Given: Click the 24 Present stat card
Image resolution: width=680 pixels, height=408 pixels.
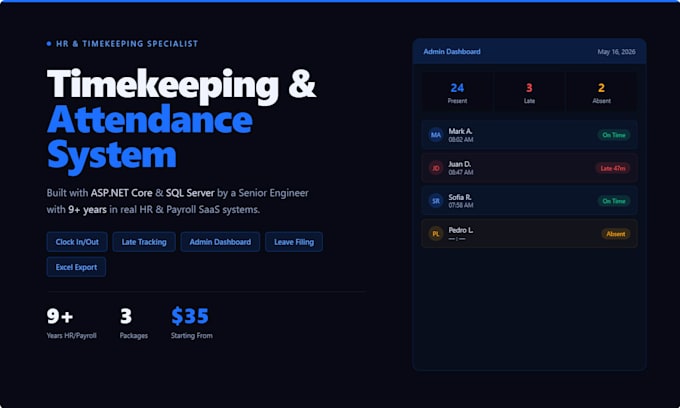Looking at the screenshot, I should click(x=457, y=92).
